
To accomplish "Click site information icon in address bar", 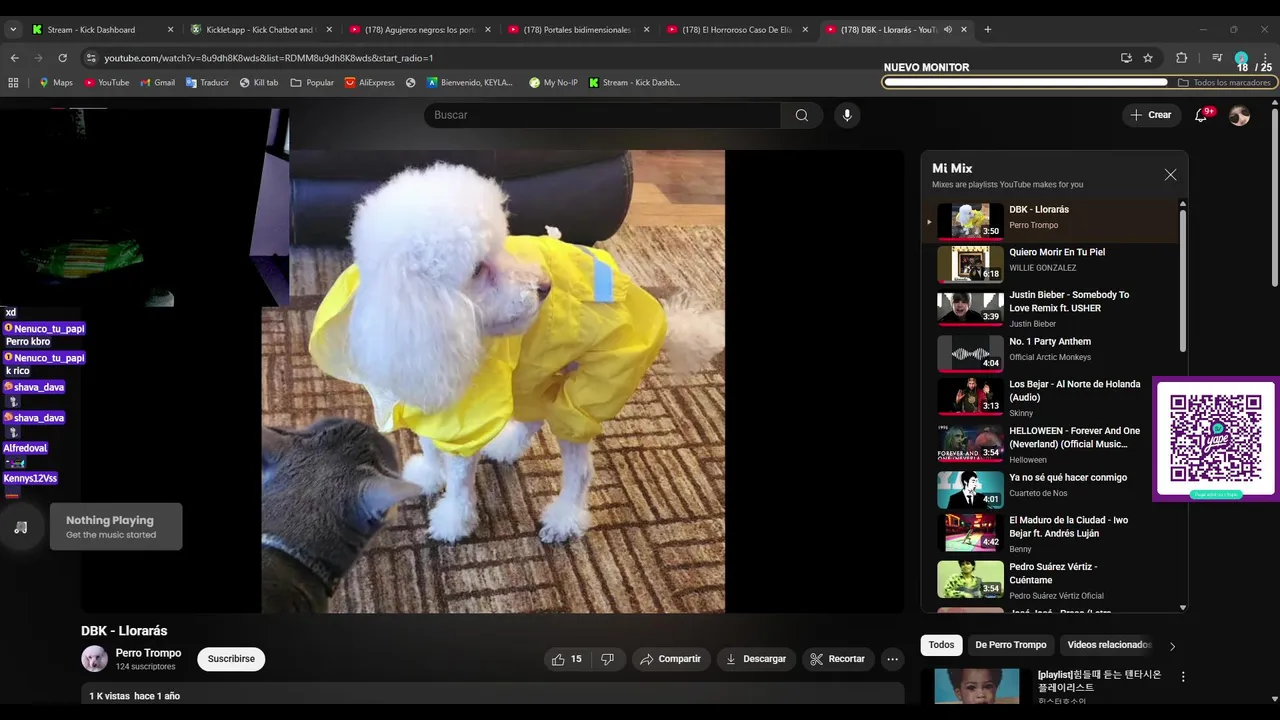I will [91, 58].
